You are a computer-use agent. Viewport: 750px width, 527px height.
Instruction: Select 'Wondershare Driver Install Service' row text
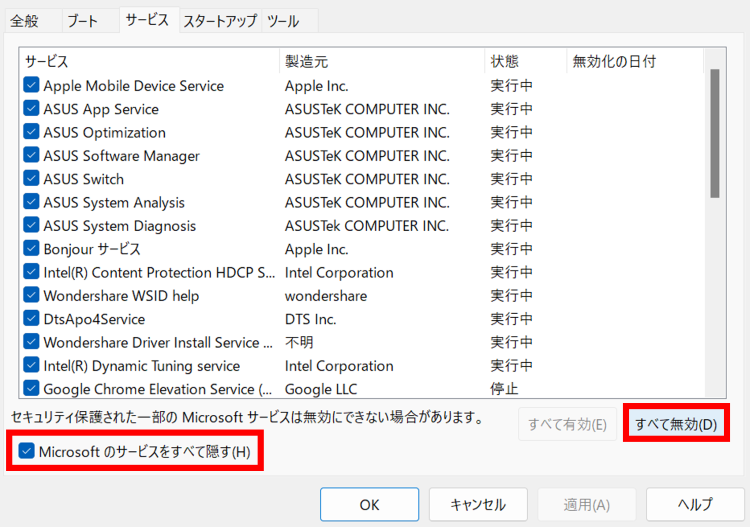pyautogui.click(x=158, y=342)
